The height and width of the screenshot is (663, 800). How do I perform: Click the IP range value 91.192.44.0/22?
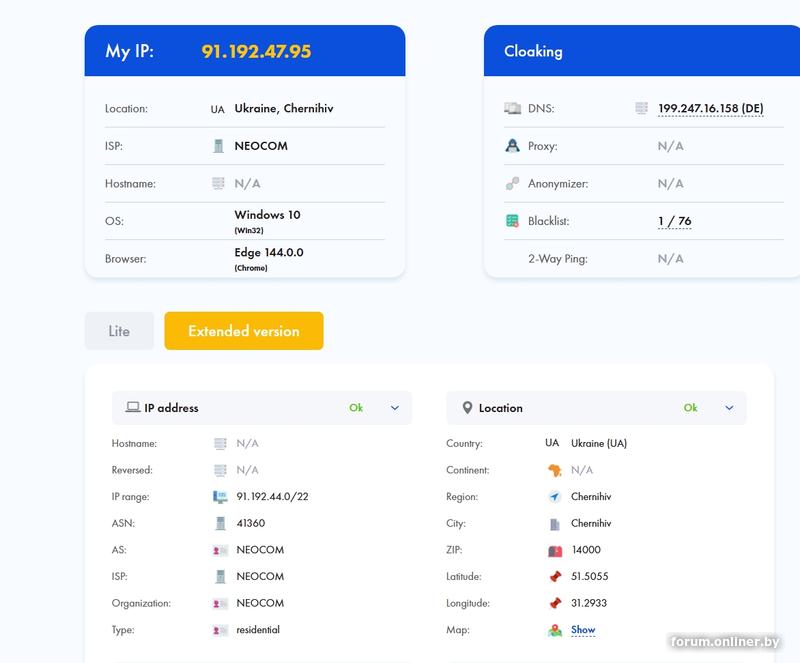(272, 497)
